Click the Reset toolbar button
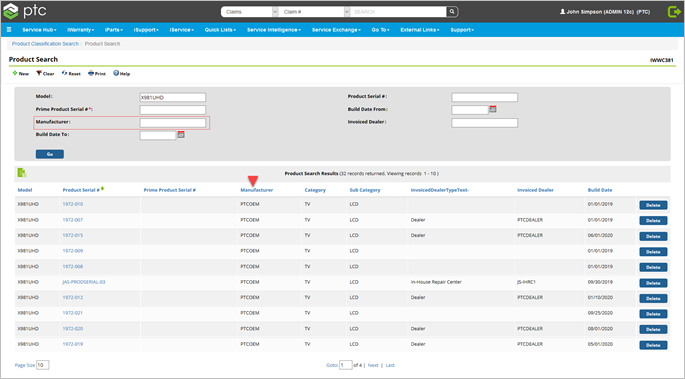The image size is (685, 379). coord(71,73)
